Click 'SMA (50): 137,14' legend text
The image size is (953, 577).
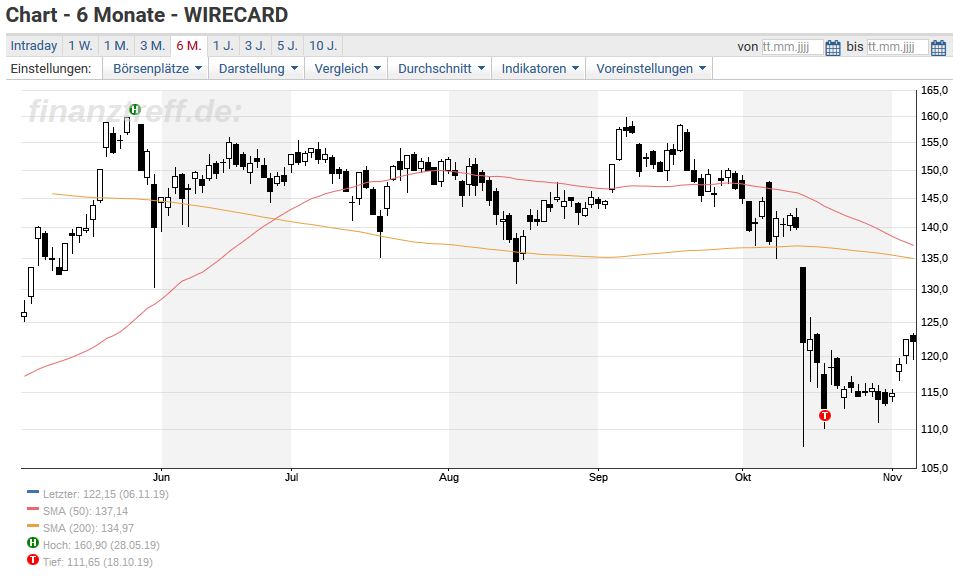coord(85,511)
